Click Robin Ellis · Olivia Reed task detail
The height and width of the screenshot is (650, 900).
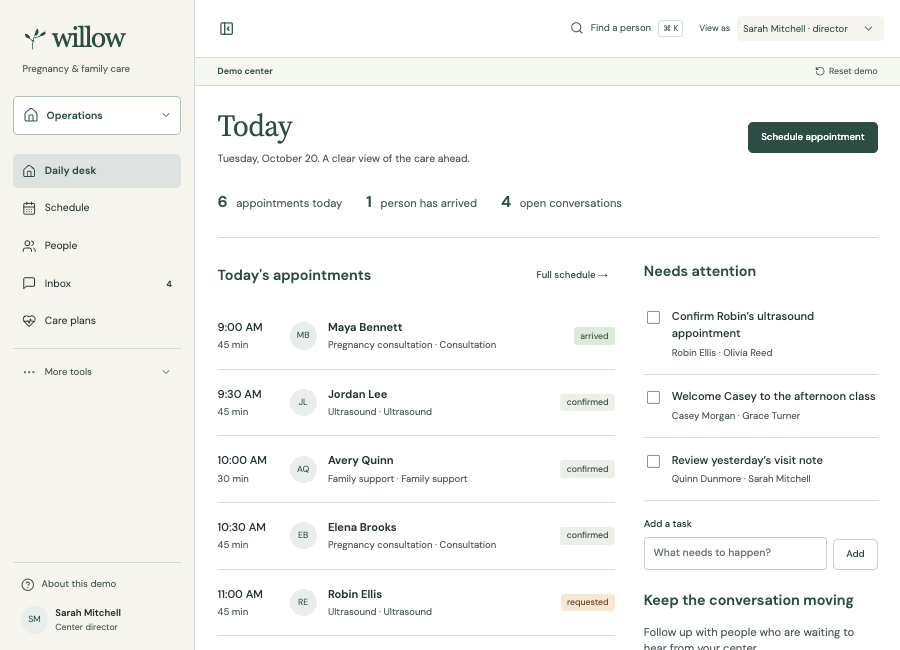pos(721,353)
